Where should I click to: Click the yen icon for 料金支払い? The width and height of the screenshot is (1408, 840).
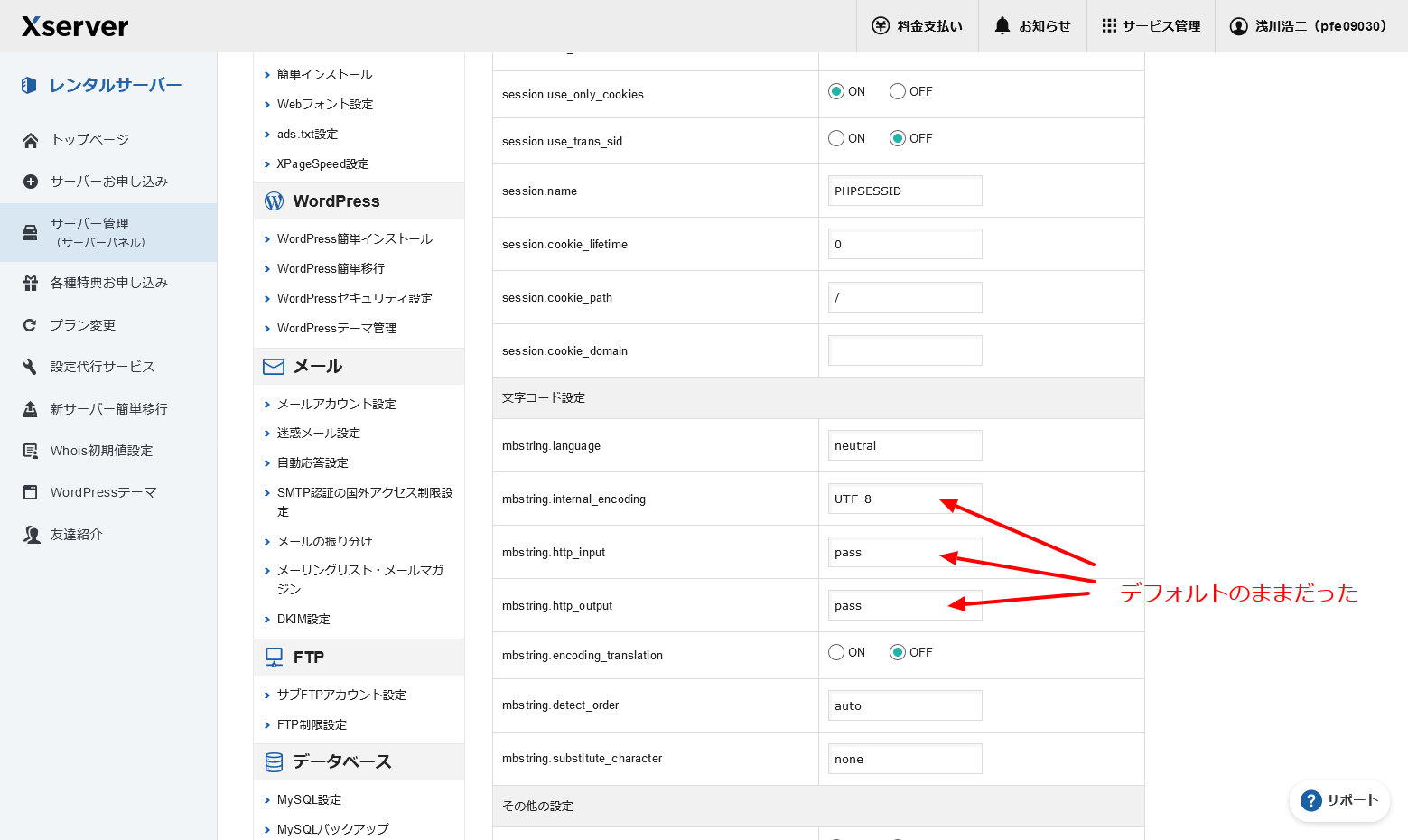click(x=880, y=26)
